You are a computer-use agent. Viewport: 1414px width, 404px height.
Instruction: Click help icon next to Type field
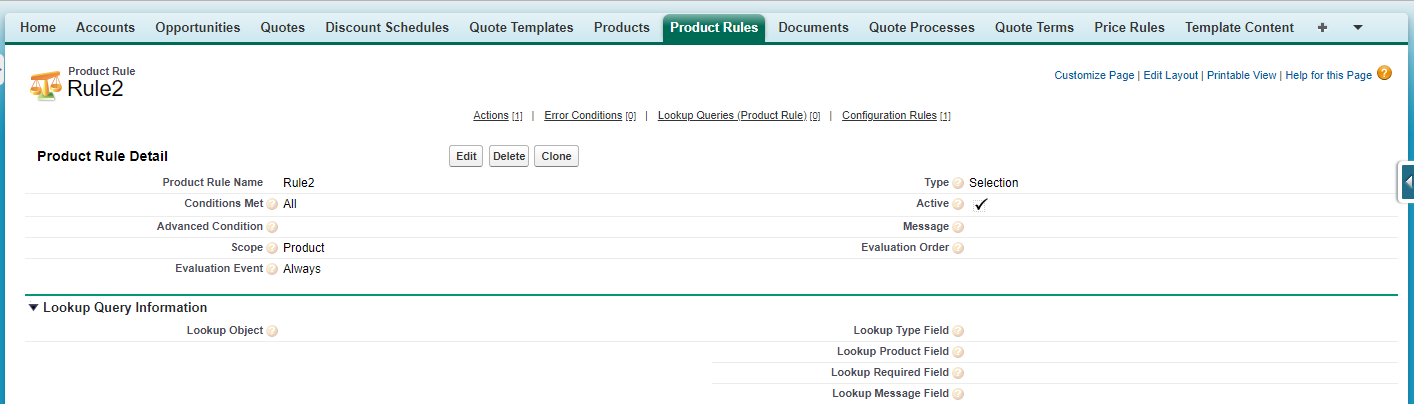click(958, 183)
